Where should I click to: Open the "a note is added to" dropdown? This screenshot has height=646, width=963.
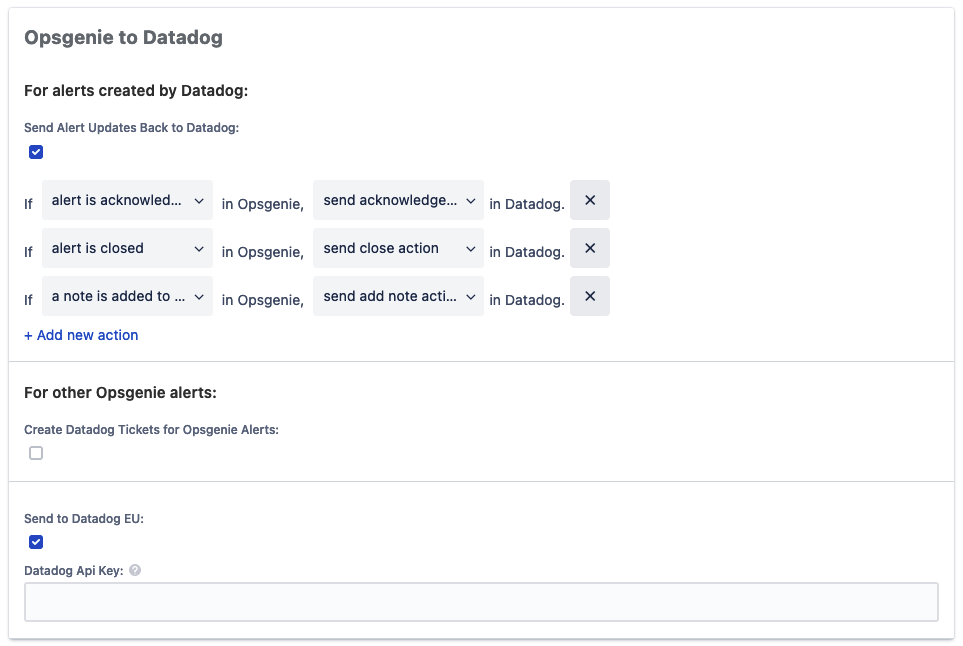127,295
